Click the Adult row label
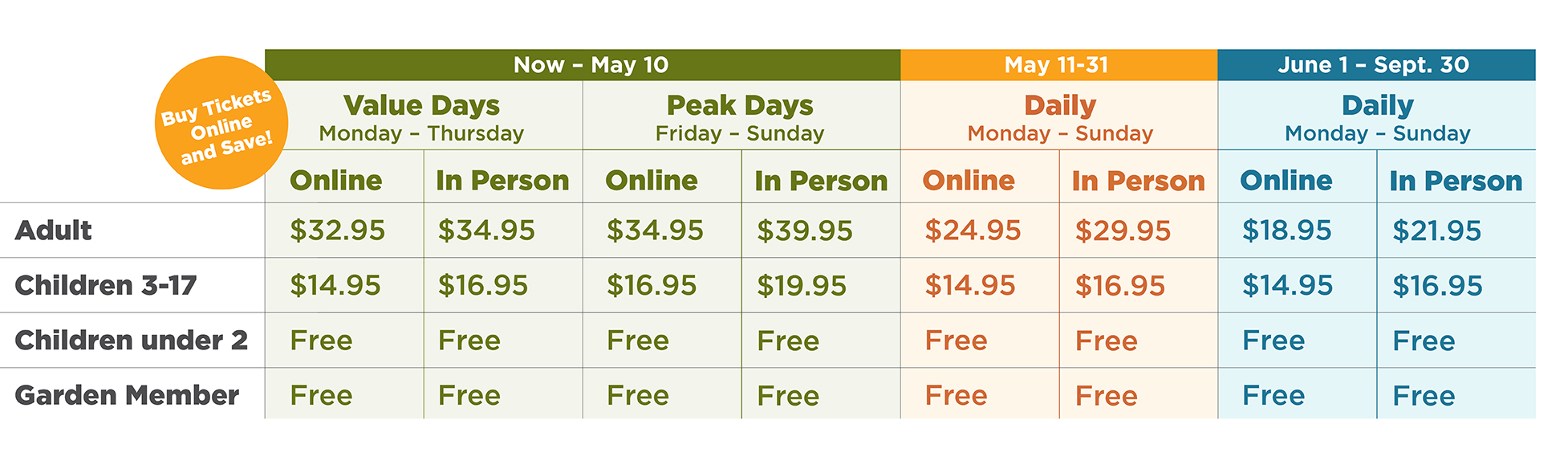This screenshot has height=461, width=1568. coord(53,230)
